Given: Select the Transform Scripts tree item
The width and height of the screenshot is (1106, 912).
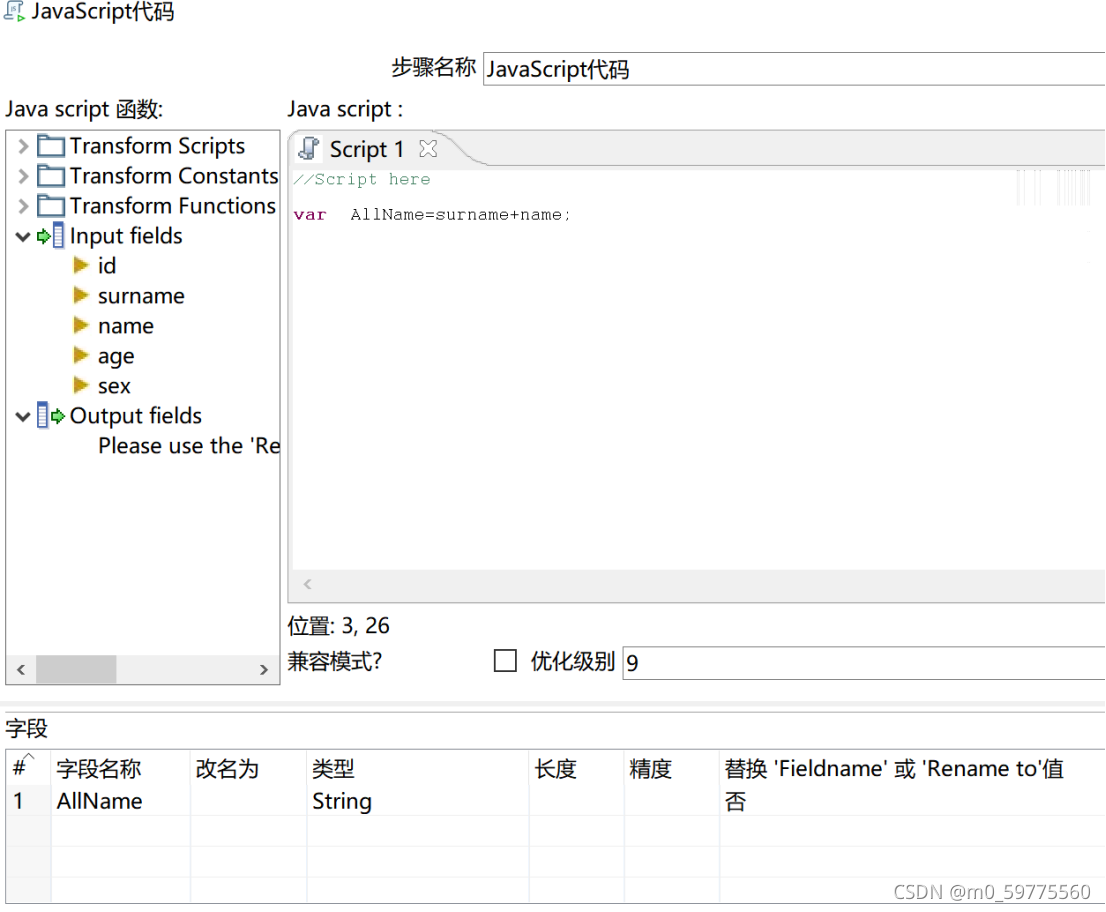Looking at the screenshot, I should click(x=157, y=146).
